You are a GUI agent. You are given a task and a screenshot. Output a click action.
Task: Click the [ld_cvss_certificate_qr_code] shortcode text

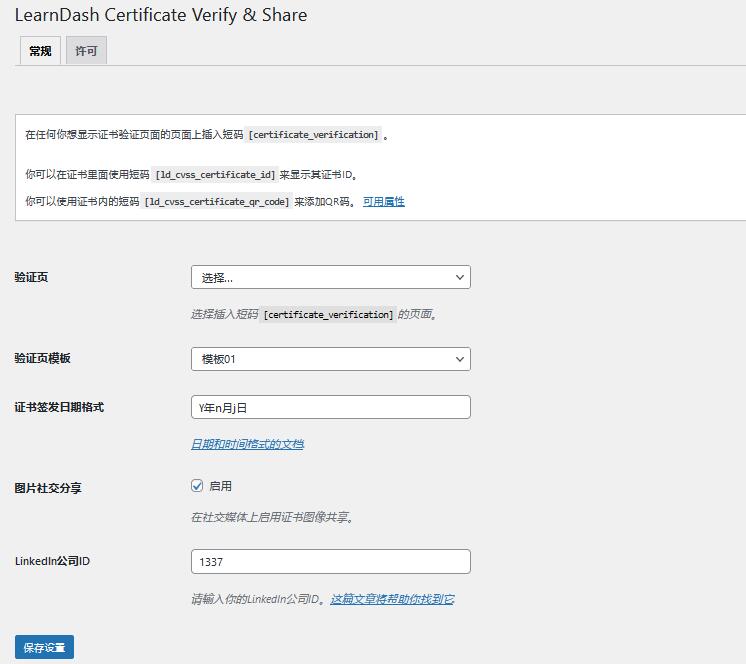click(217, 201)
